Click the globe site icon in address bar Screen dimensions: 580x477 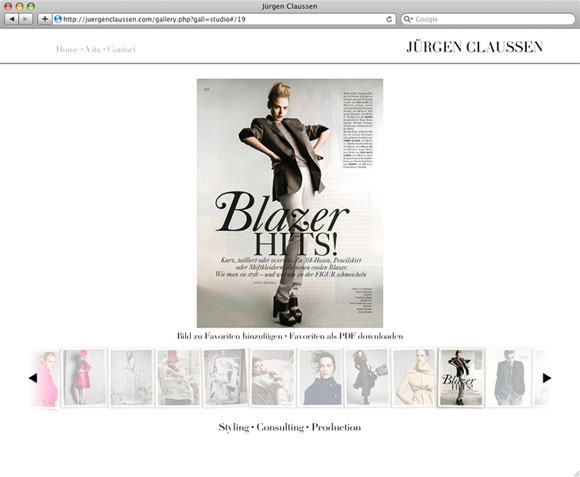click(x=58, y=19)
